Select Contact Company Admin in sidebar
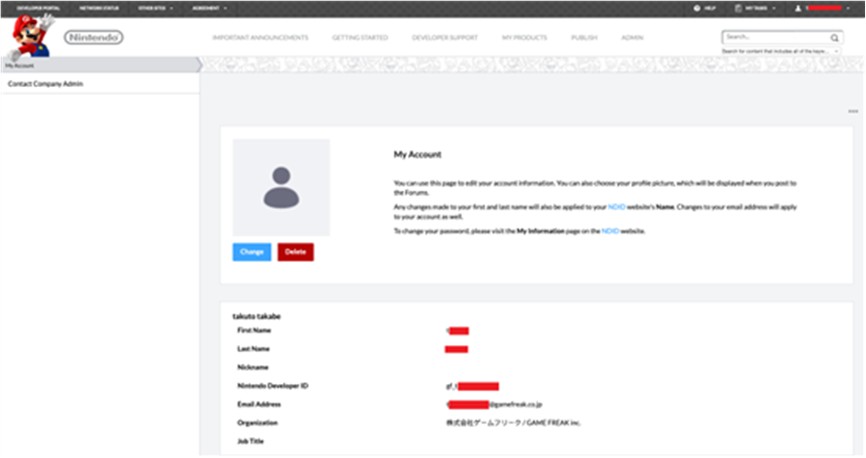This screenshot has width=866, height=458. coord(45,84)
